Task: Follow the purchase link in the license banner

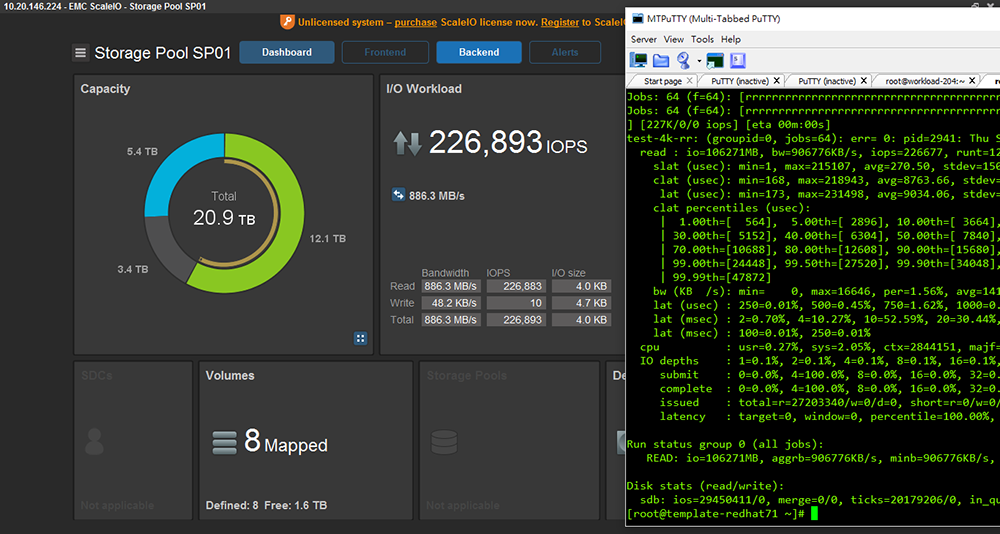Action: (416, 22)
